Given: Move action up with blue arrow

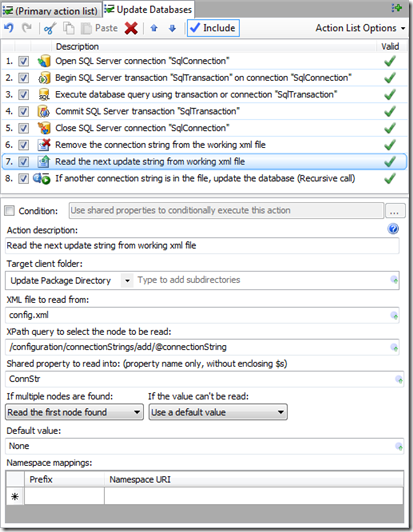Looking at the screenshot, I should [154, 28].
